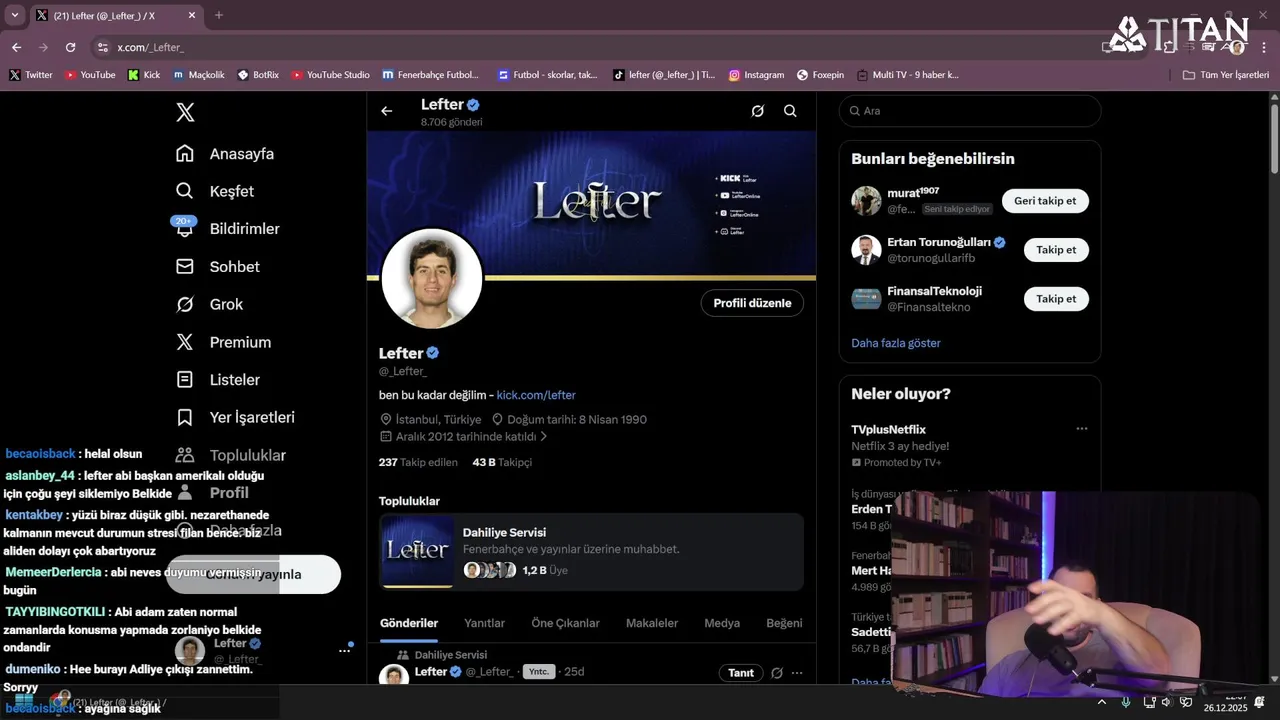
Task: Click Geri takip et for murat
Action: [1045, 201]
